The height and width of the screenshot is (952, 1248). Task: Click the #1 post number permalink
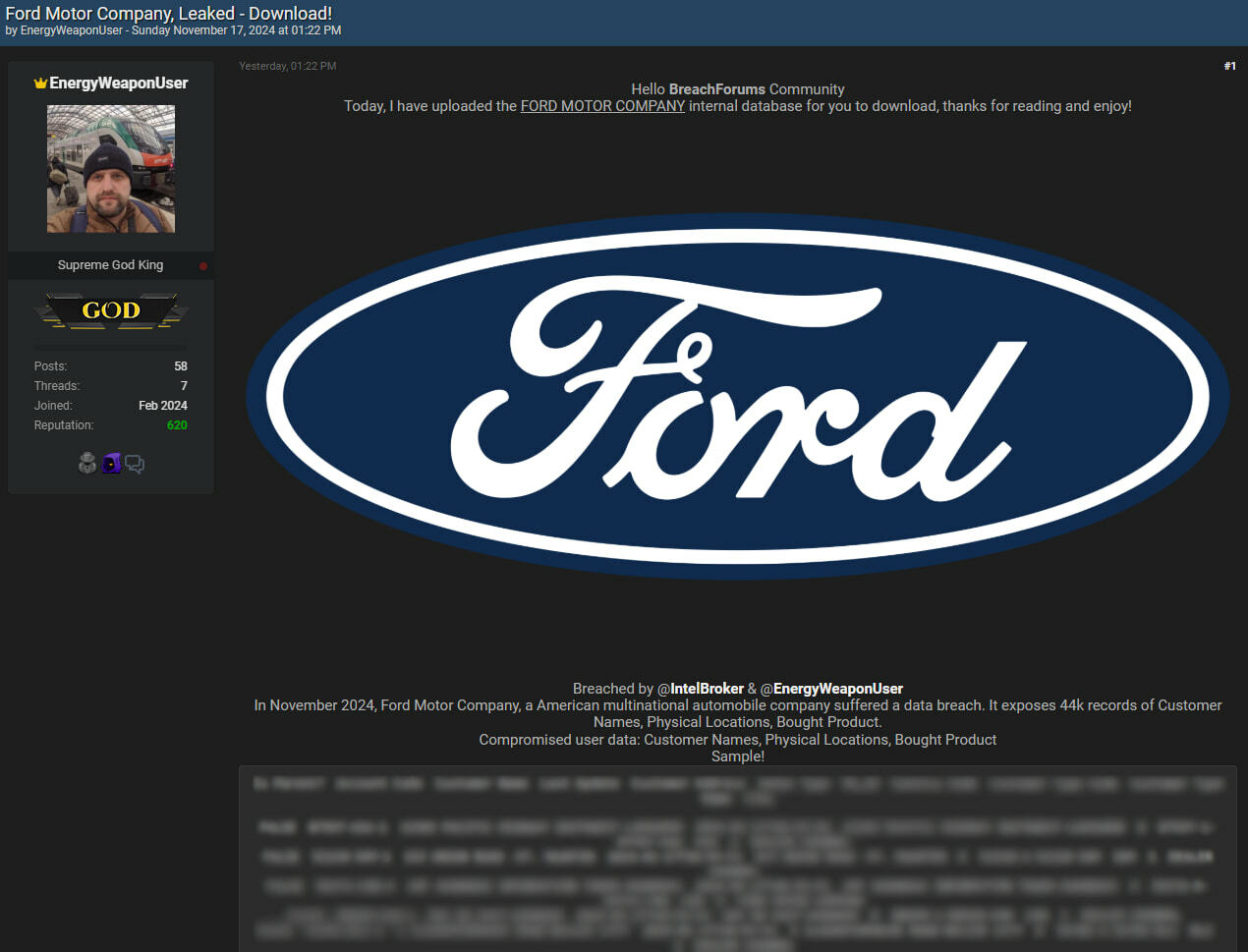(1229, 66)
